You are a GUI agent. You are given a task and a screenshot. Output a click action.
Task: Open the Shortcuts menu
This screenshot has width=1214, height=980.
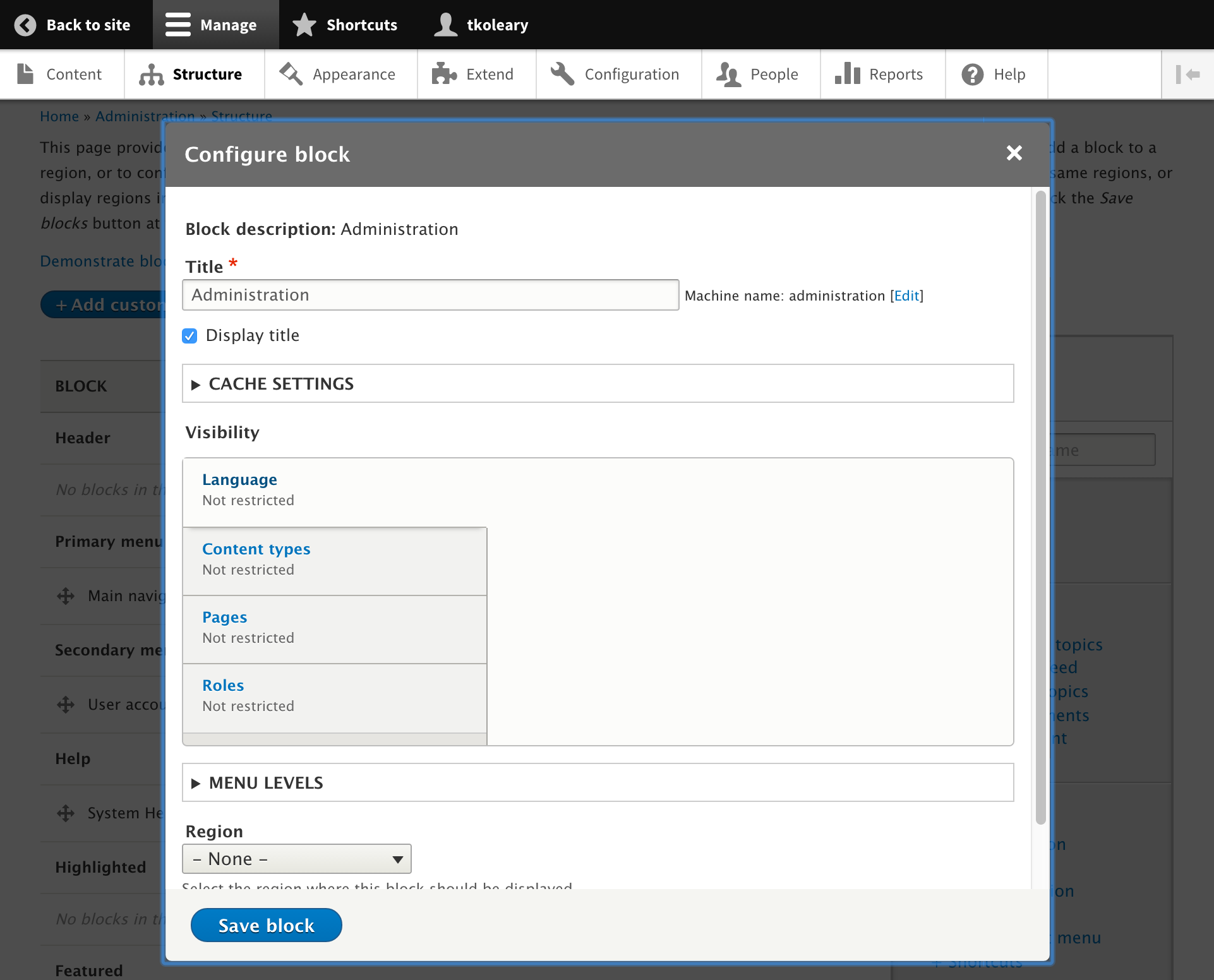tap(345, 25)
